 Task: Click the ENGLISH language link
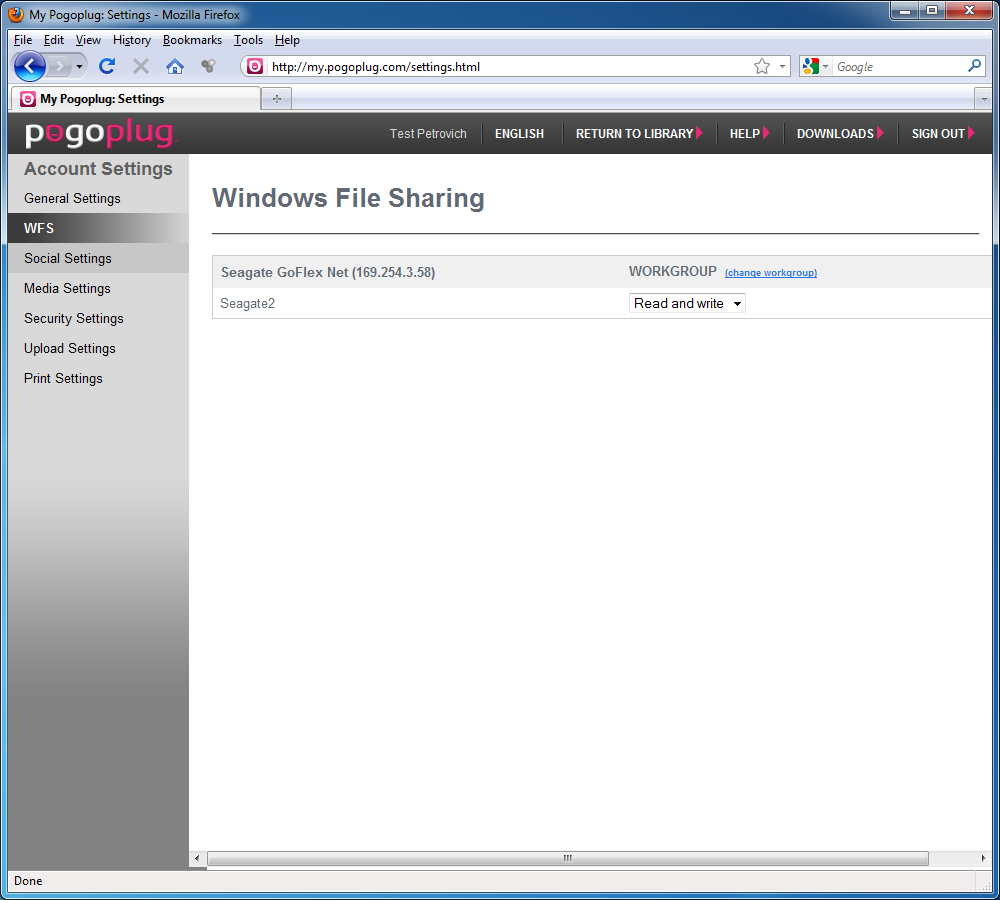click(x=519, y=134)
